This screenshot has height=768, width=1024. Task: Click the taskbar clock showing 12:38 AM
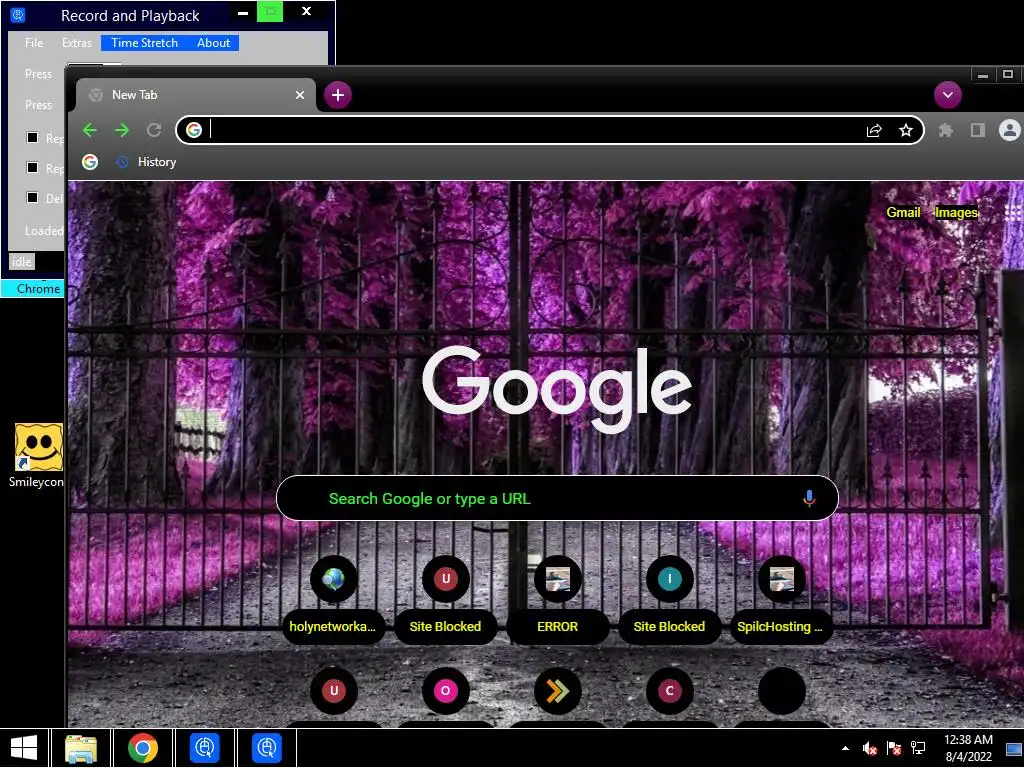coord(968,748)
